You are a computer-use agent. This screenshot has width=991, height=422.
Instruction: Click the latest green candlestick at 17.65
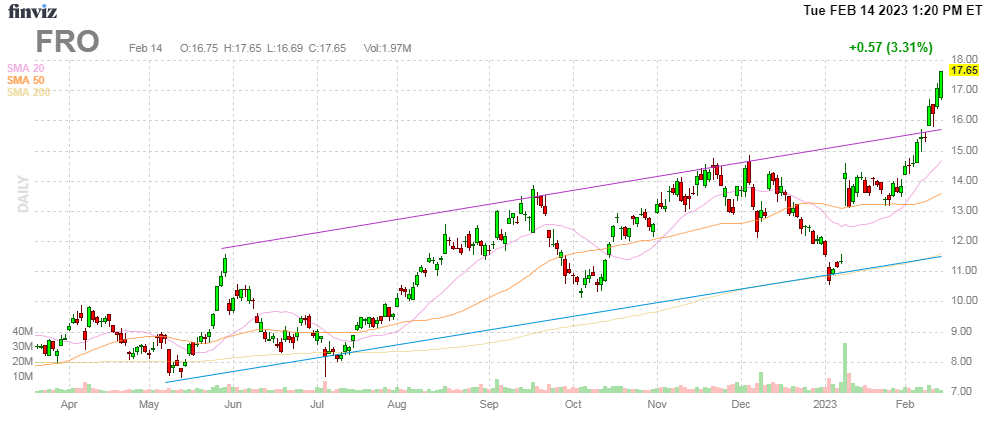[941, 85]
